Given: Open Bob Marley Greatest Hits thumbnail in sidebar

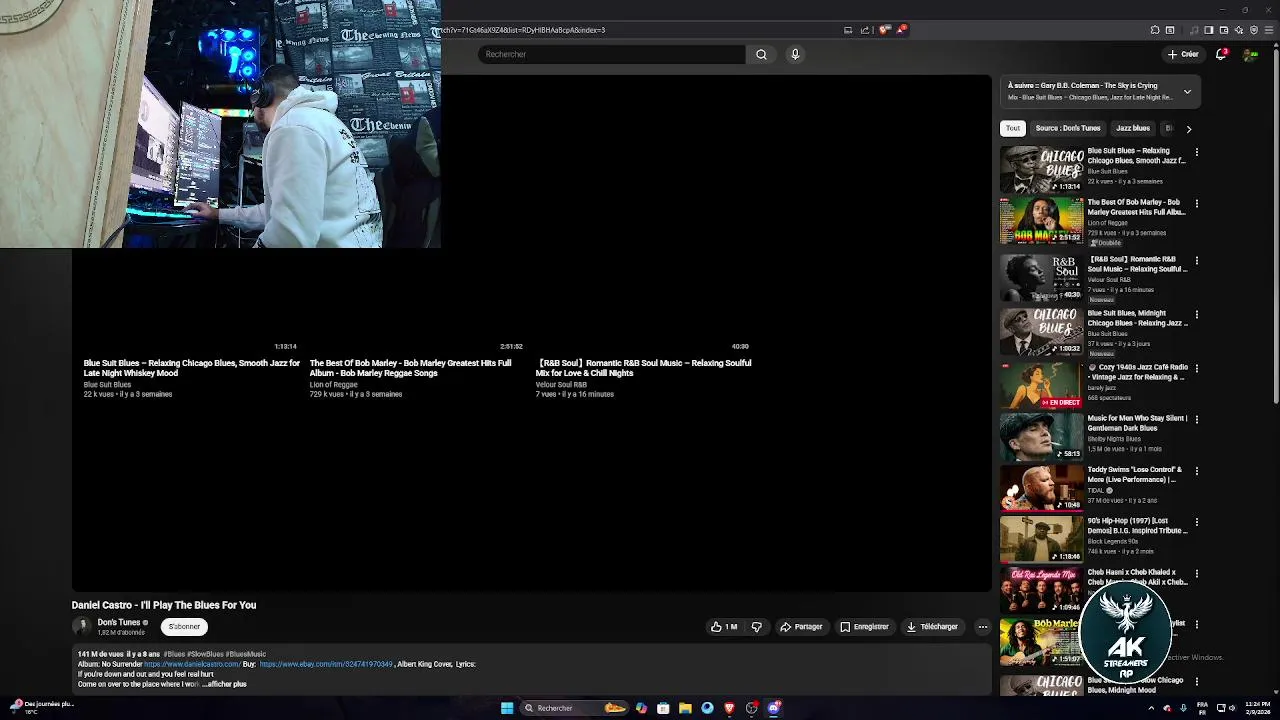Looking at the screenshot, I should 1041,220.
